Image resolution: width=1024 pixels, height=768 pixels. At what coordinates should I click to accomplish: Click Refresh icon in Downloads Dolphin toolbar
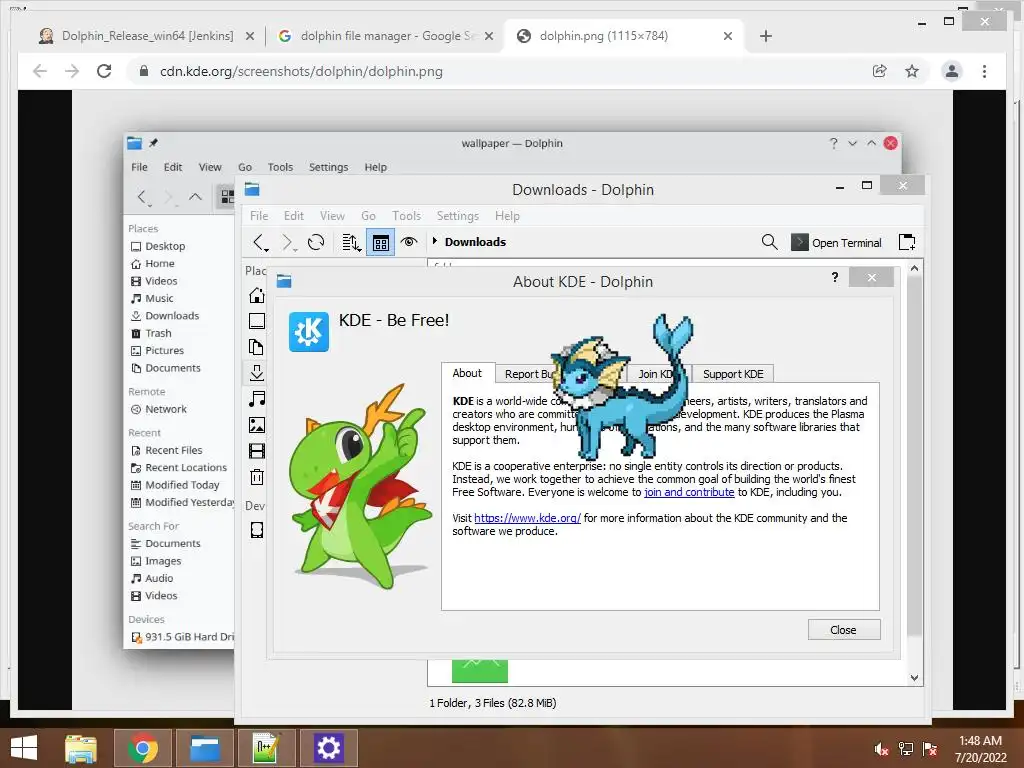(316, 242)
